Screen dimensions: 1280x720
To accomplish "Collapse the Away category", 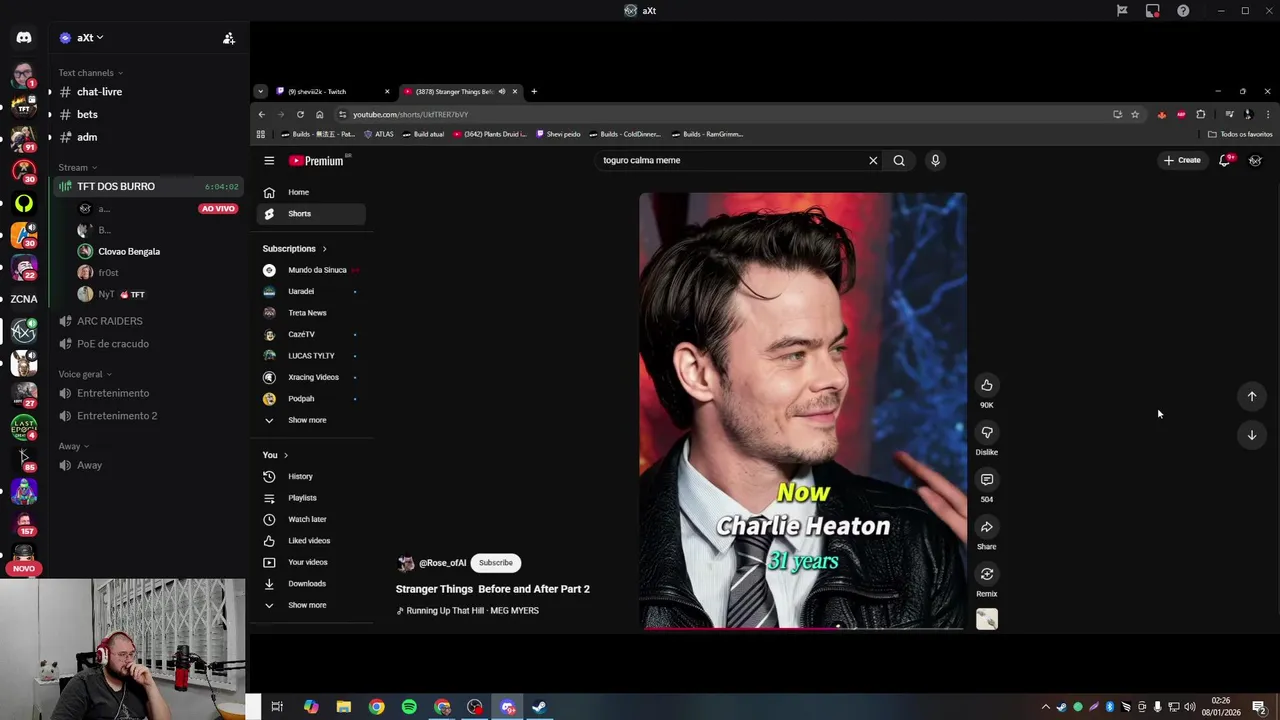I will pos(73,446).
